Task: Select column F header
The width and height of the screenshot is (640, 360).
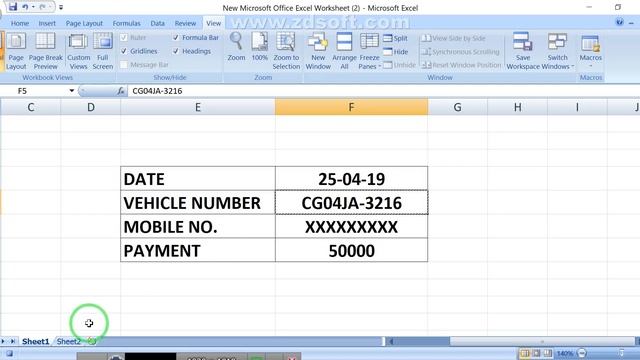Action: [x=351, y=107]
